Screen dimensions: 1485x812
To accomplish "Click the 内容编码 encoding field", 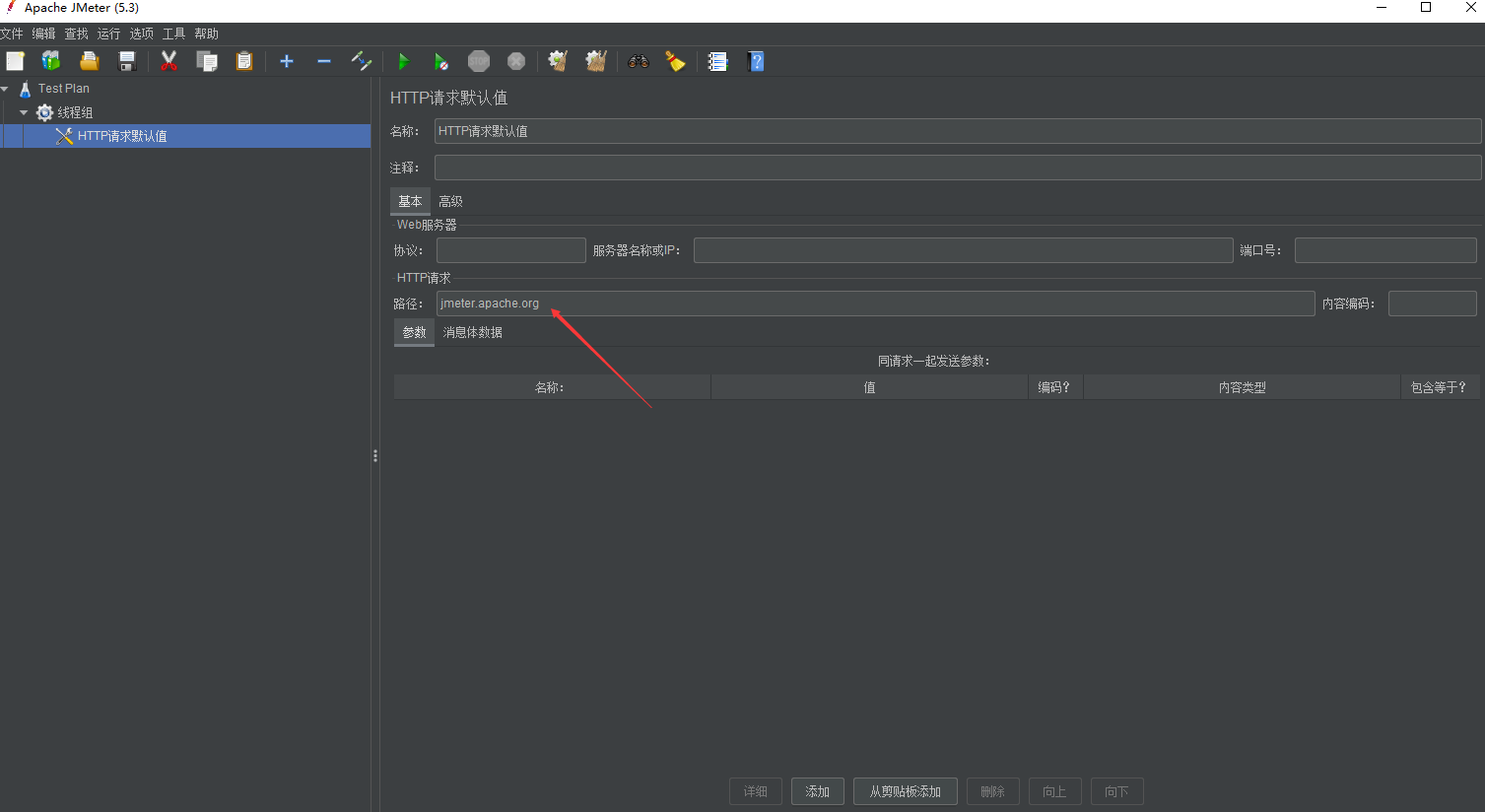I will (1433, 304).
